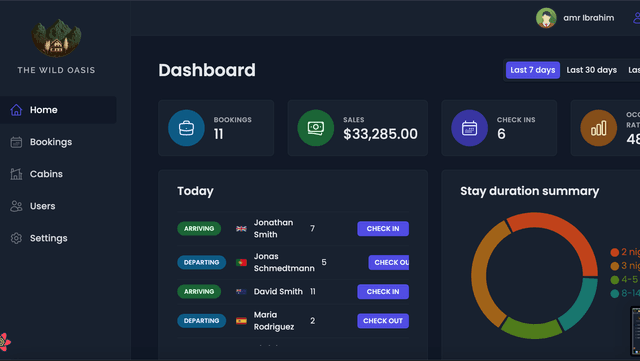Check out Maria Rodriguez
Viewport: 640px width, 361px height.
(383, 321)
